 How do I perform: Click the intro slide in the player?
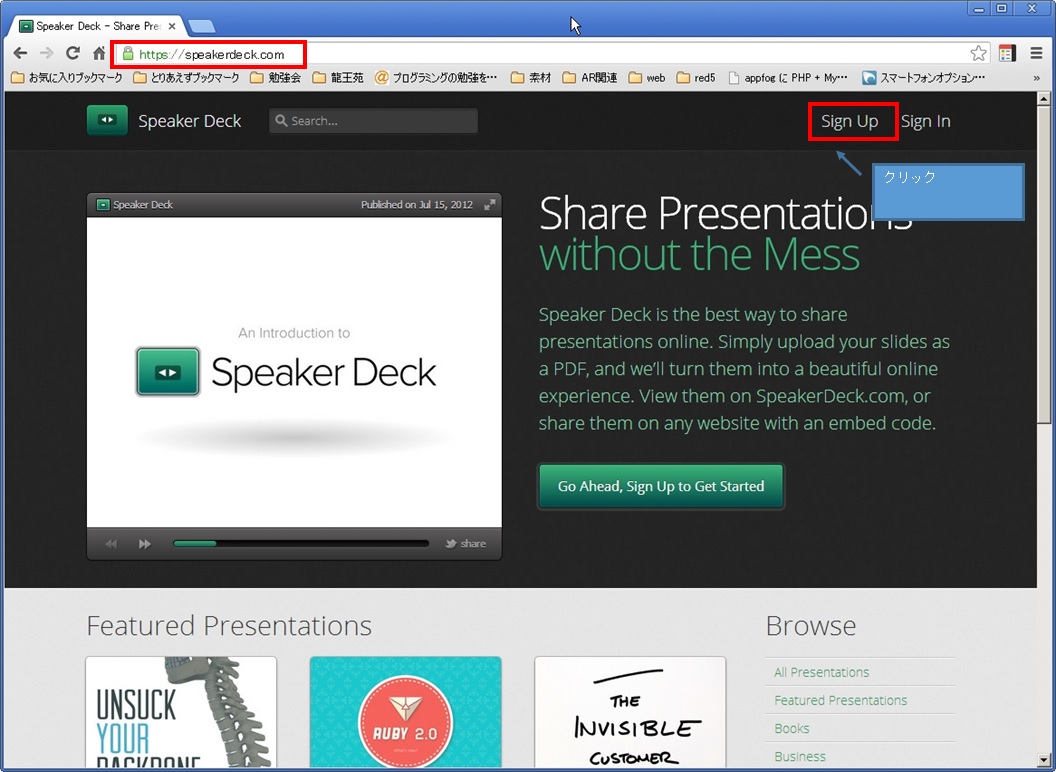294,372
